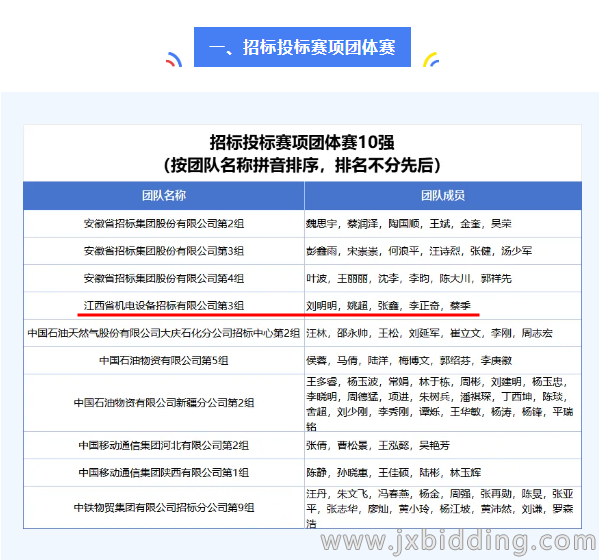
Task: Select the cell 中国移动通信集团陕西有限公司第1组
Action: (164, 473)
